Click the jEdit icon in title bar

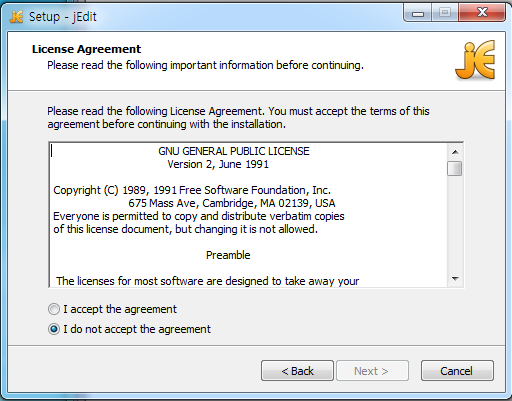(16, 16)
